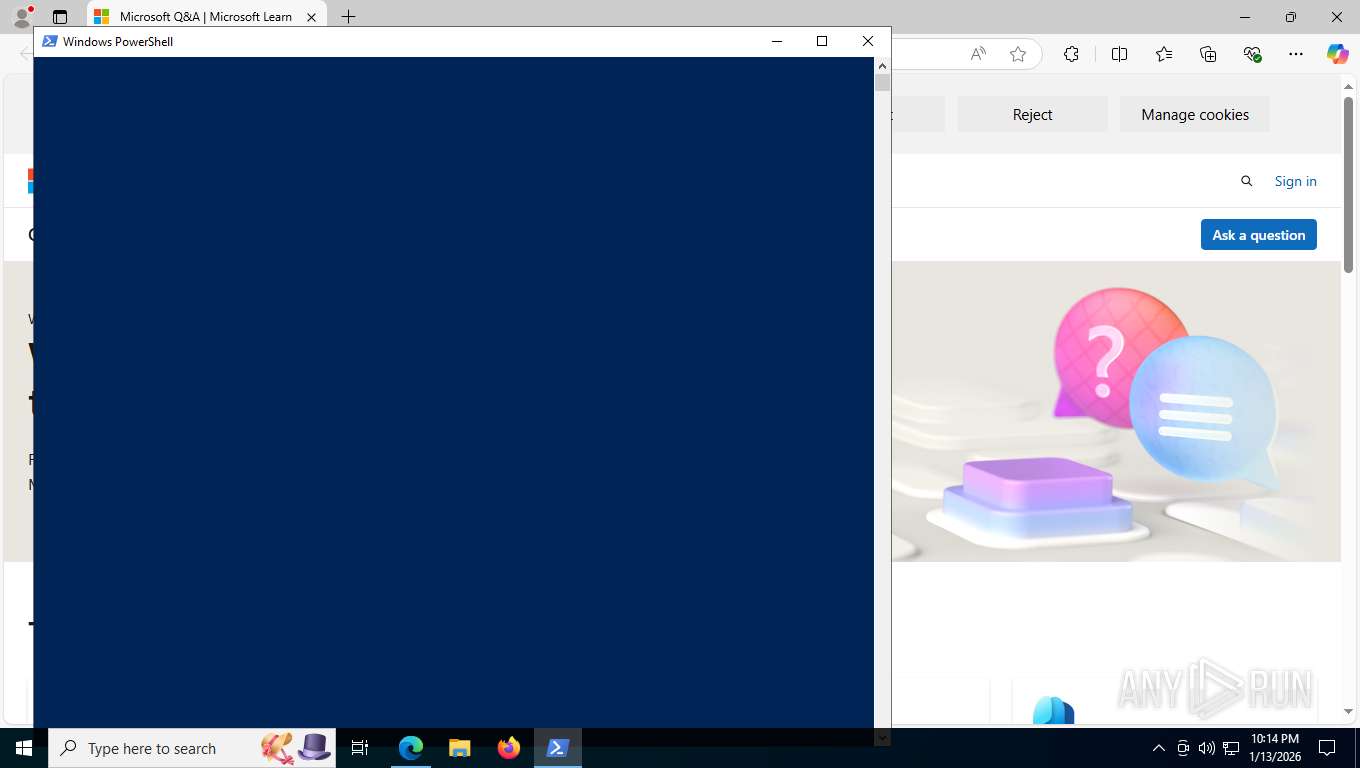Click Edge page scrollbar down arrow

pyautogui.click(x=1348, y=712)
